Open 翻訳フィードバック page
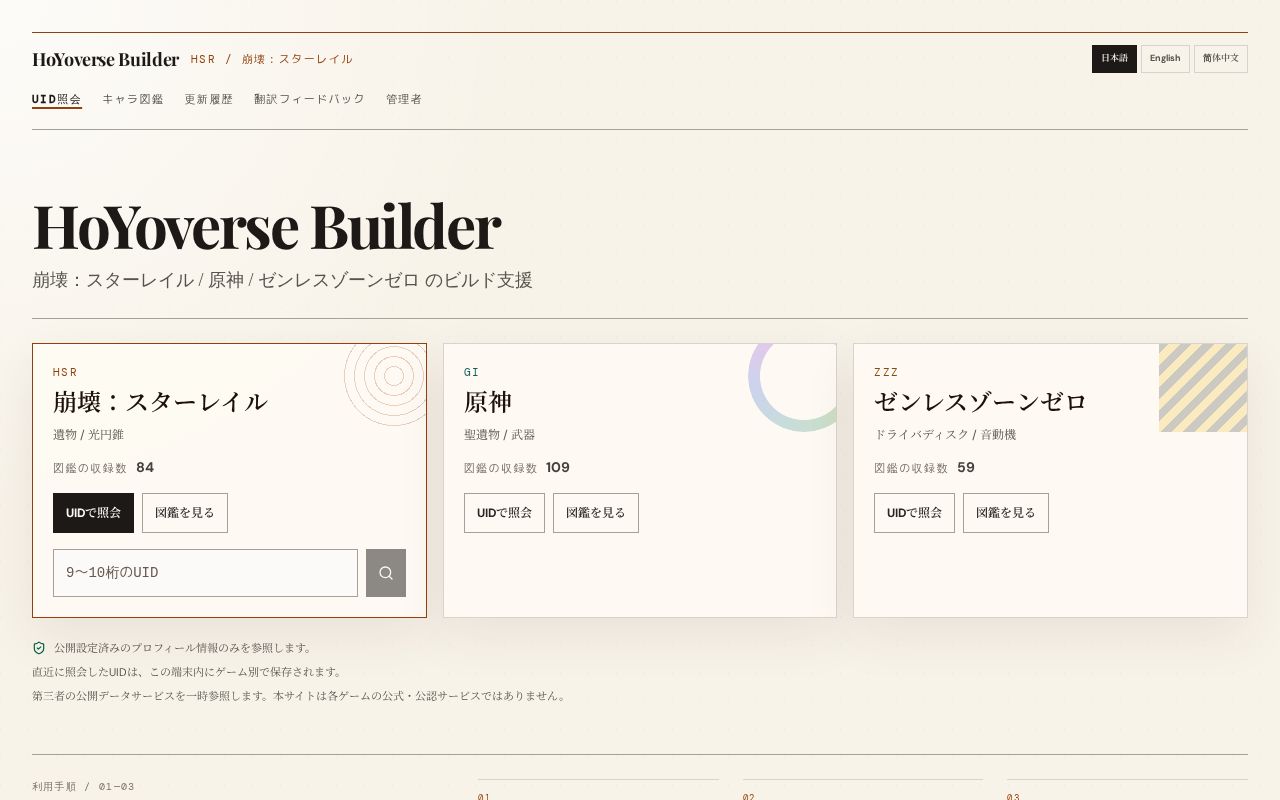The width and height of the screenshot is (1280, 800). click(309, 99)
